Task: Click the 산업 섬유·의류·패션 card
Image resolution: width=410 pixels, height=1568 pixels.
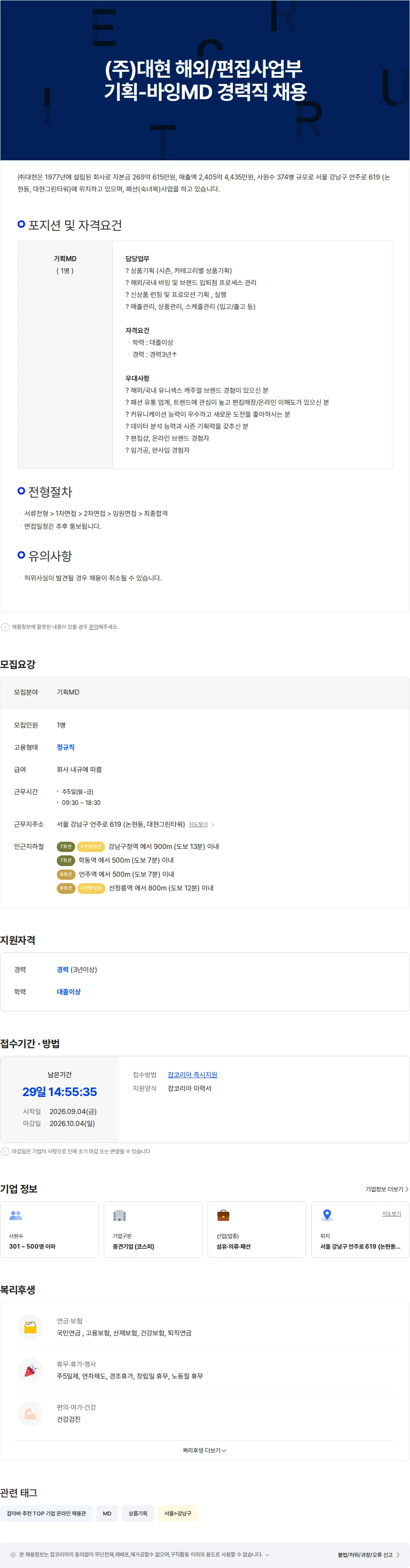Action: [x=257, y=1229]
